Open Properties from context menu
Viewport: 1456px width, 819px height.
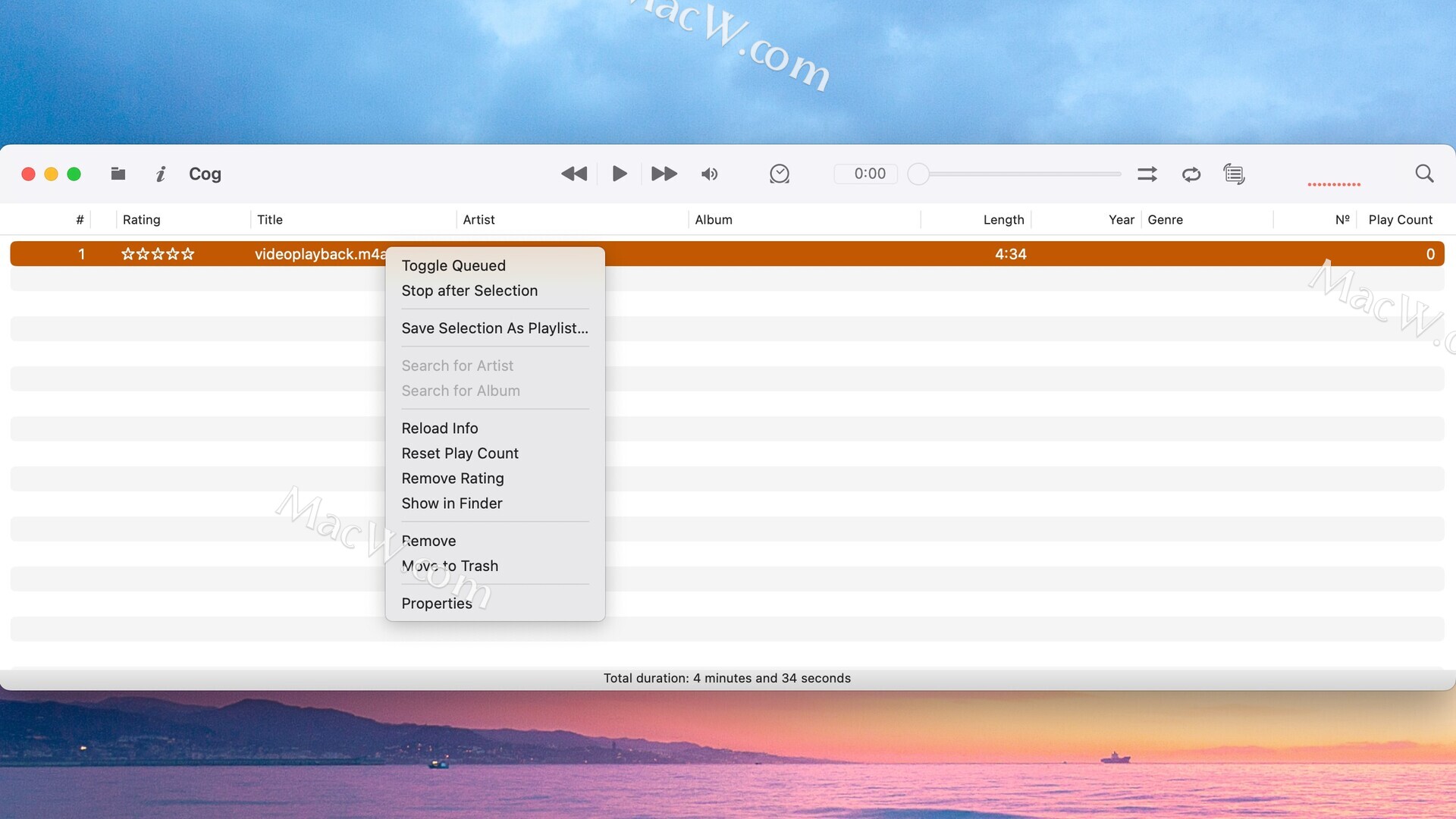[x=436, y=604]
